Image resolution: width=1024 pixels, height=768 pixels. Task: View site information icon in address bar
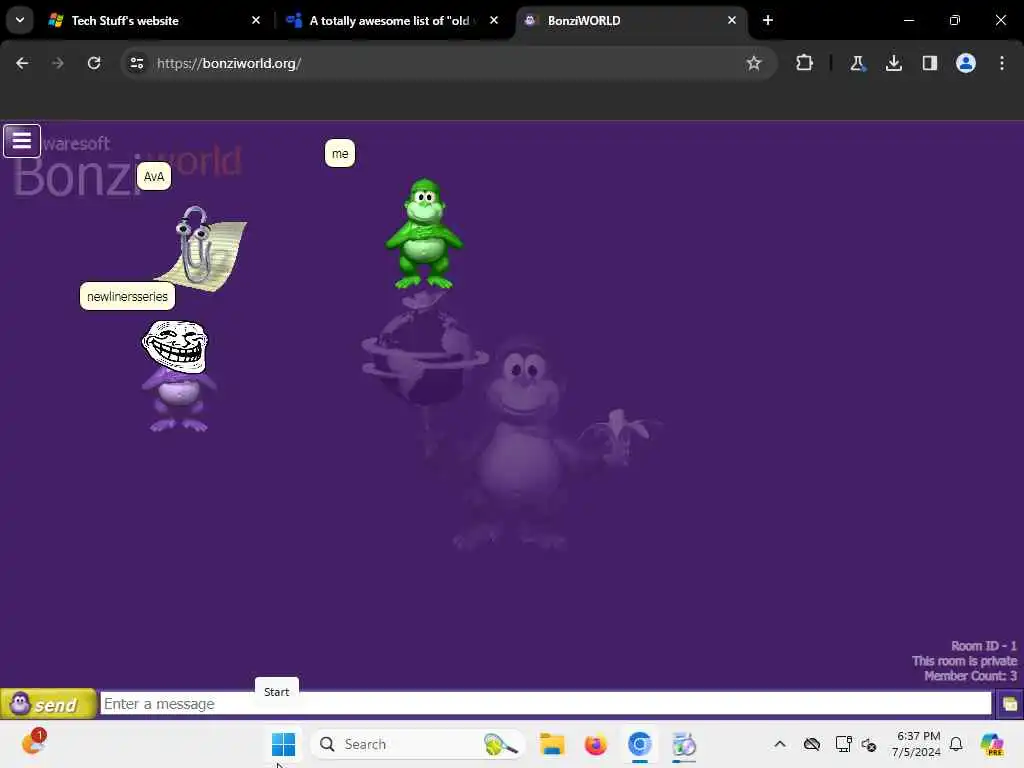click(x=136, y=63)
